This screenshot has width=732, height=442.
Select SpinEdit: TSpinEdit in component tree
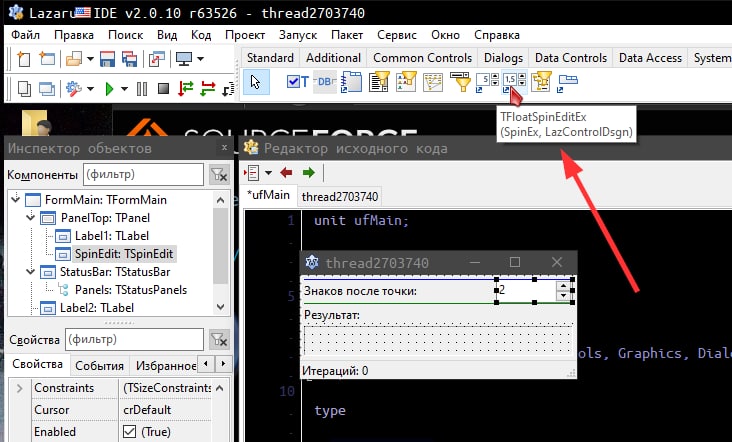(124, 254)
